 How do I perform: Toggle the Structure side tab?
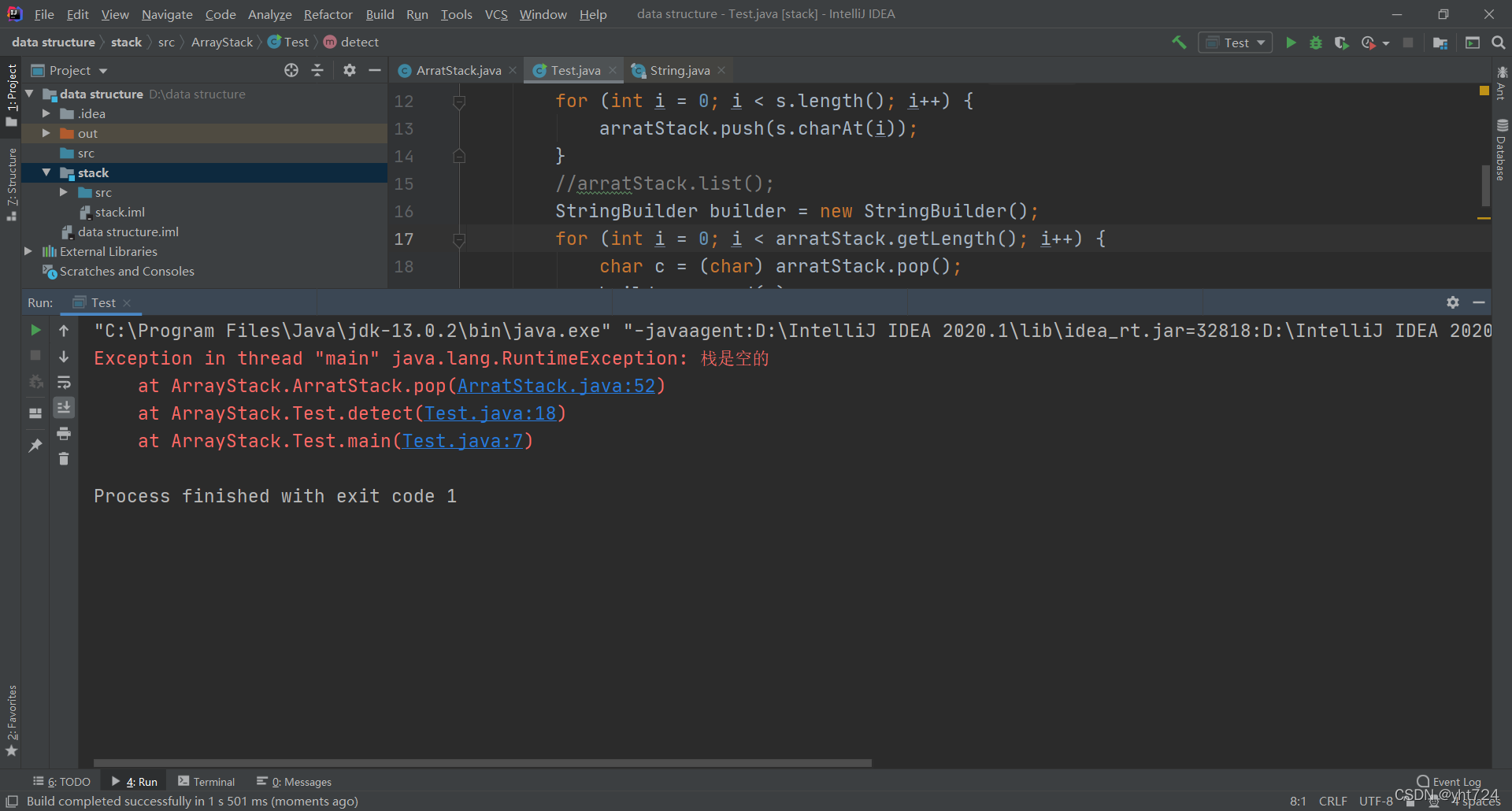coord(12,184)
